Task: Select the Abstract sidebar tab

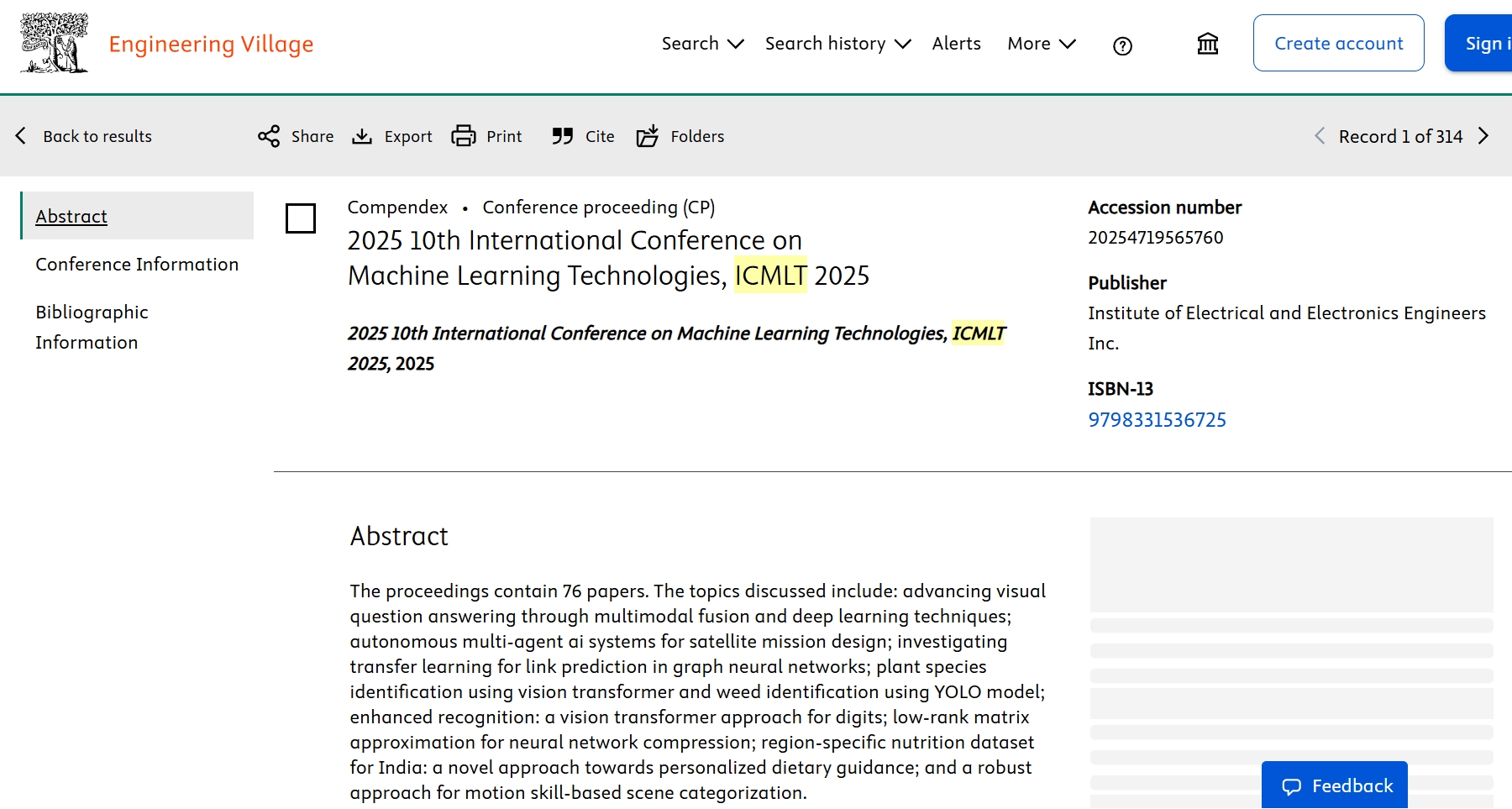Action: coord(71,217)
